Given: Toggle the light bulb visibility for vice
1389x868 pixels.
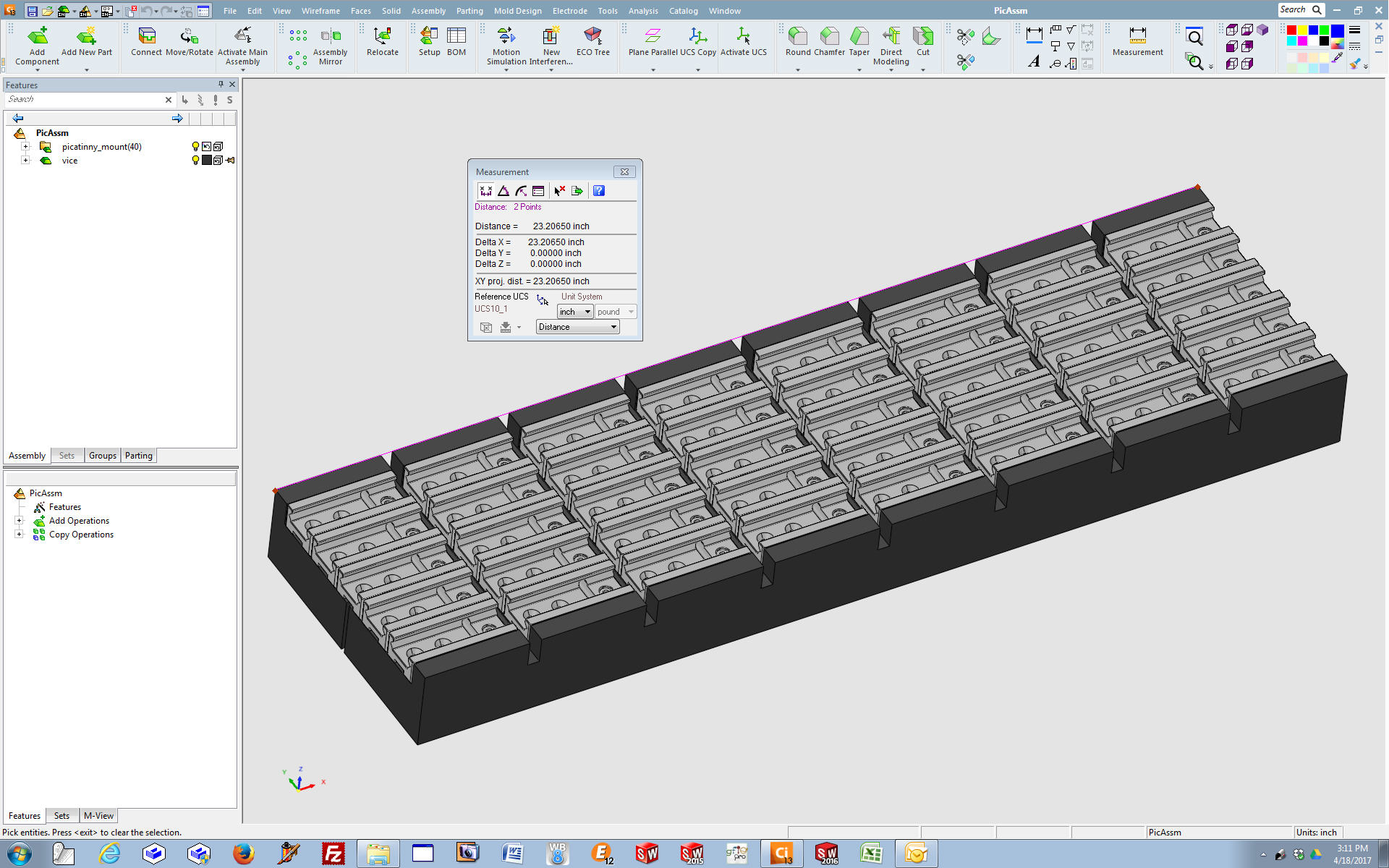Looking at the screenshot, I should pos(195,161).
